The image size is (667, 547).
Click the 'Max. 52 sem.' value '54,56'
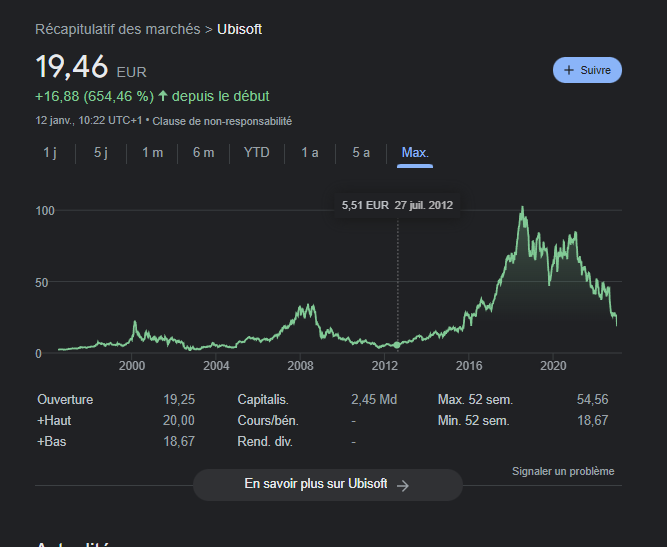593,399
